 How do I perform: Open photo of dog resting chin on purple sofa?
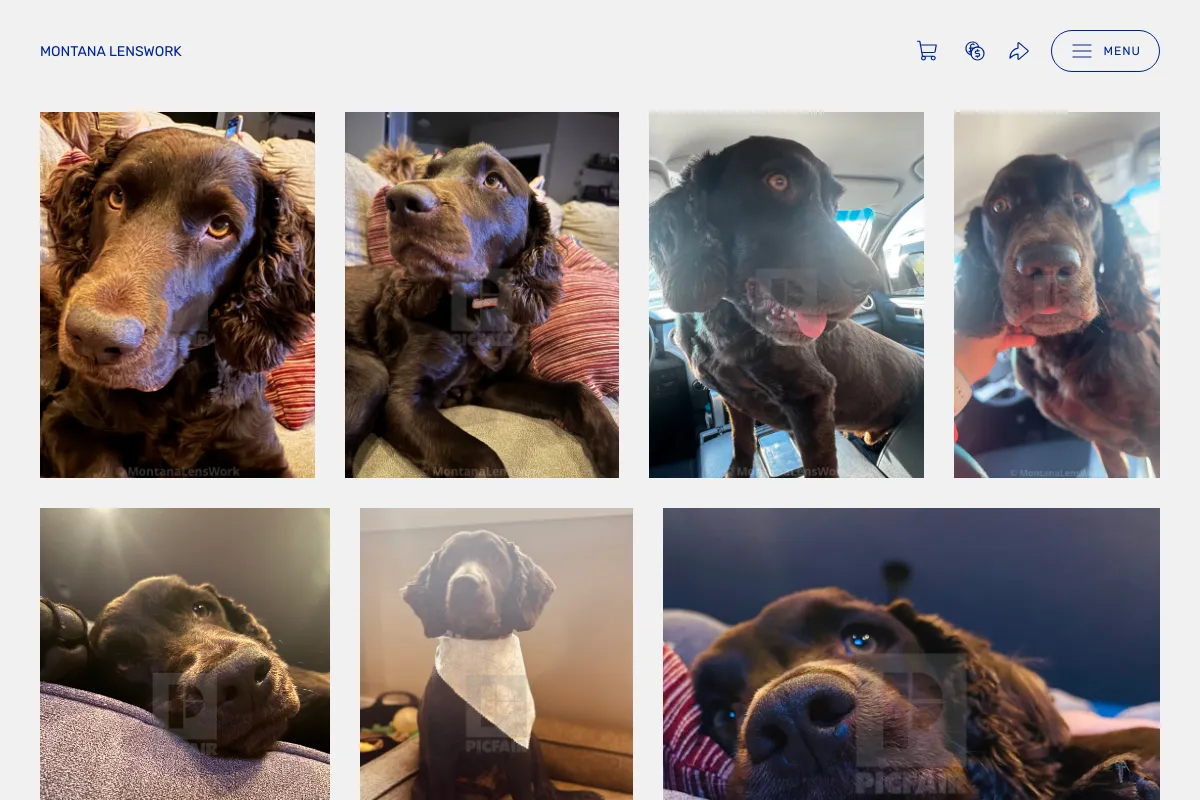click(x=185, y=654)
